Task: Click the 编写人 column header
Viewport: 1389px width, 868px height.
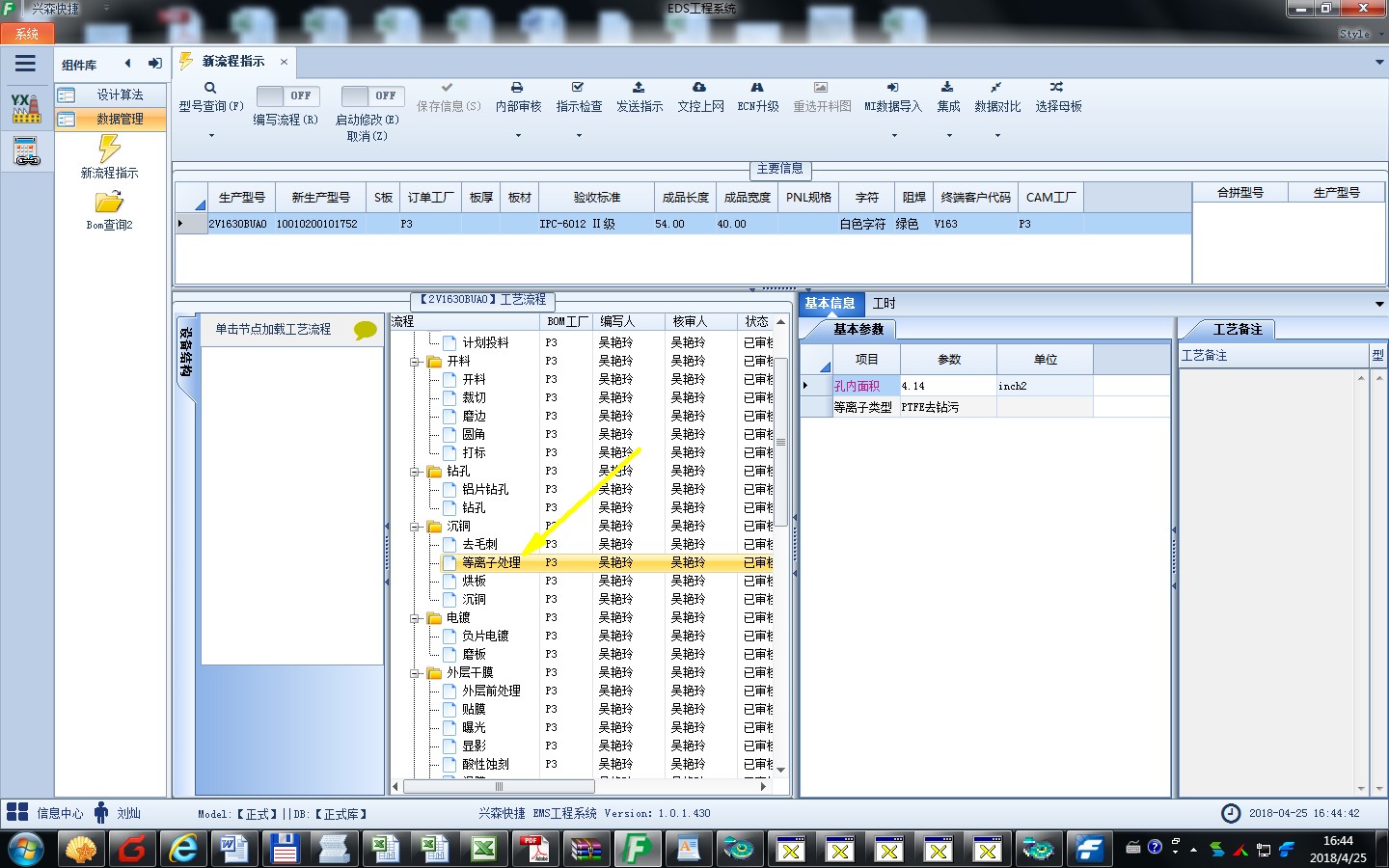Action: 628,321
